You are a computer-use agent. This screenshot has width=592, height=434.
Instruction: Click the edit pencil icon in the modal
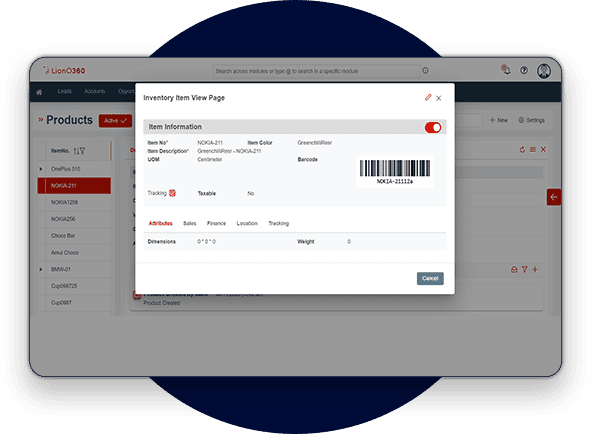click(428, 98)
